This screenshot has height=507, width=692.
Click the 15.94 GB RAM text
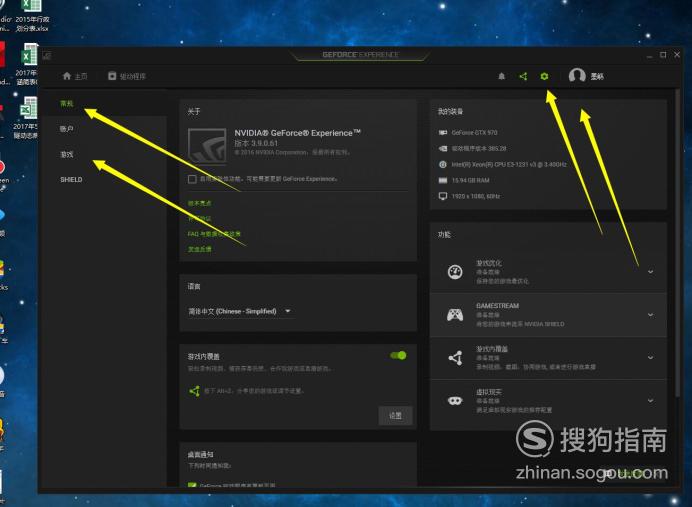[470, 180]
